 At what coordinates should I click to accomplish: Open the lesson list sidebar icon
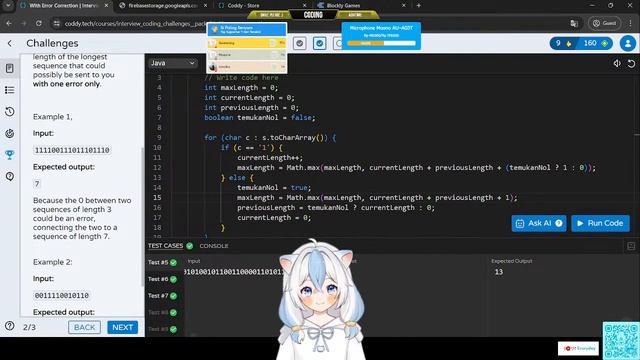tap(10, 90)
